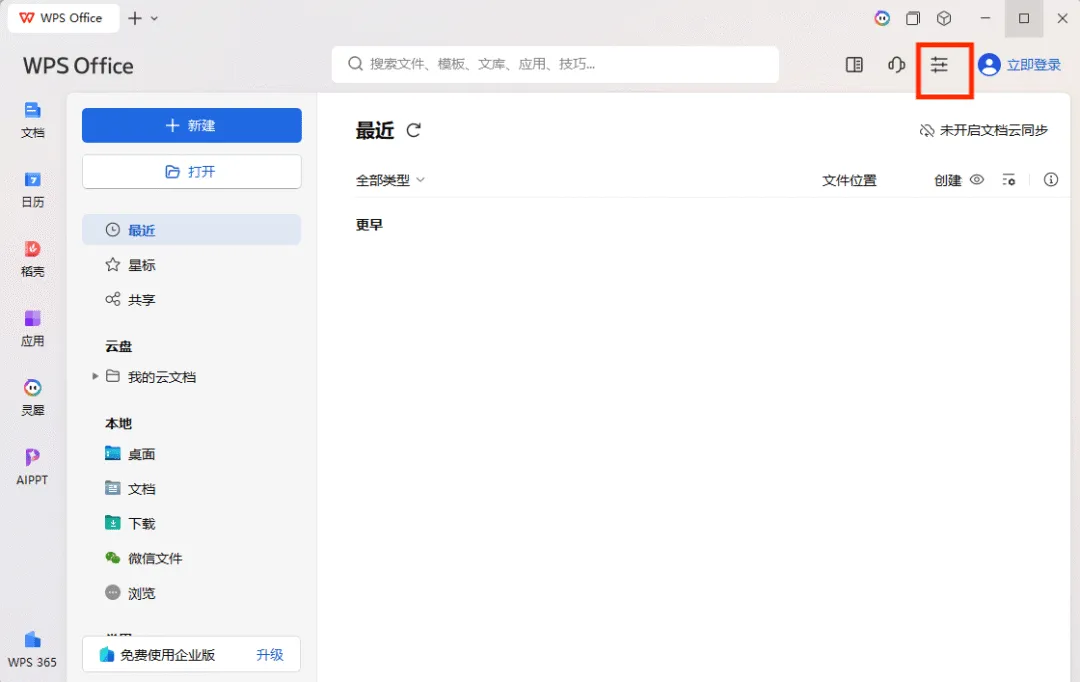Click the 最近 page title
Viewport: 1080px width, 682px height.
coord(375,130)
